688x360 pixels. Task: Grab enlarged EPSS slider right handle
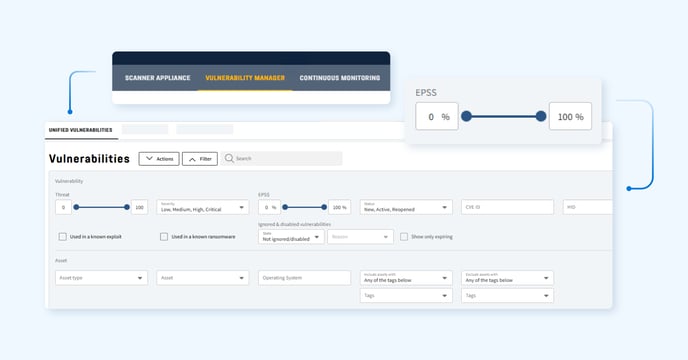click(541, 116)
